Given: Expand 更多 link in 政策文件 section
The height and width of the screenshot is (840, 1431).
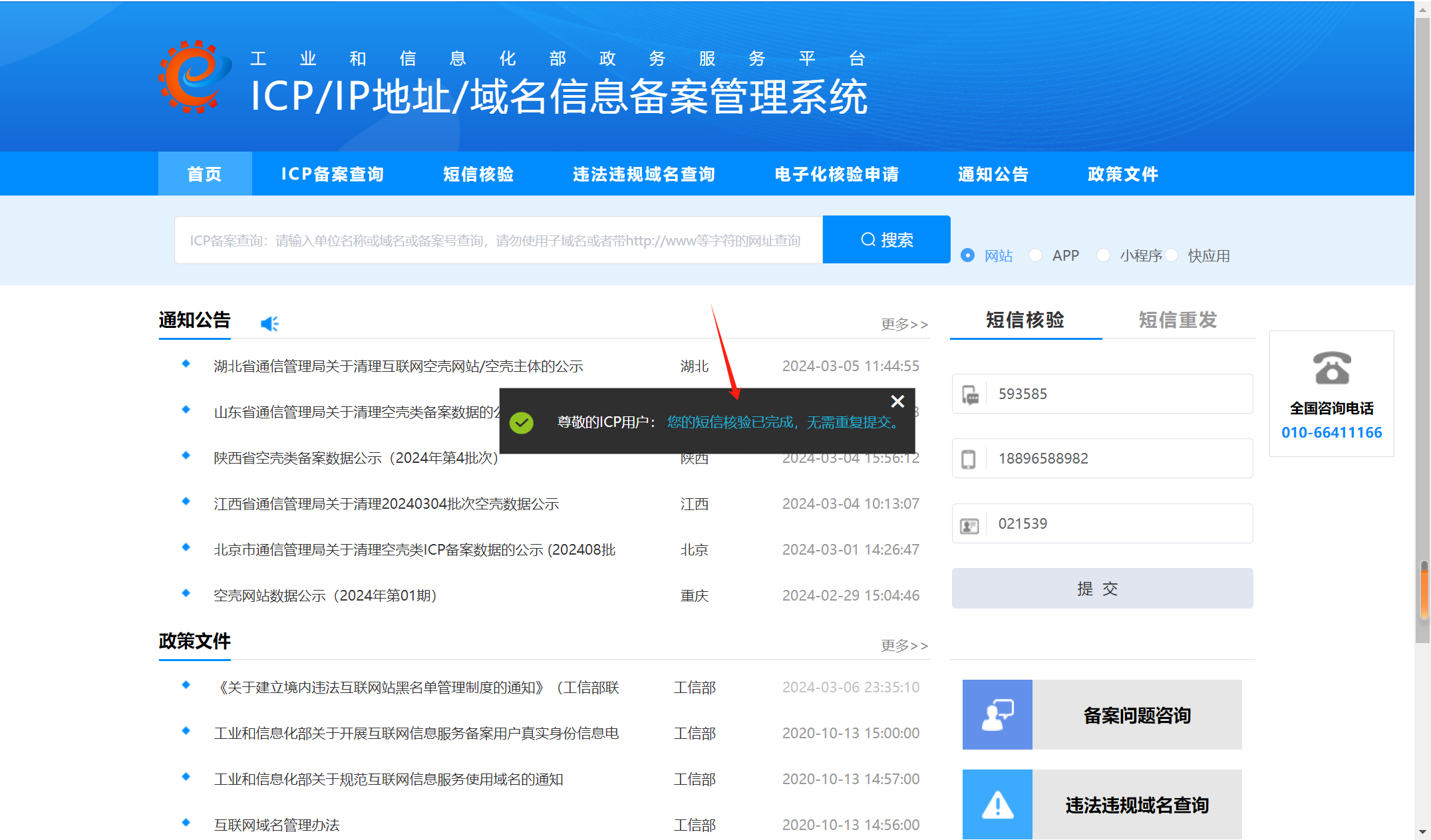Looking at the screenshot, I should pos(903,646).
